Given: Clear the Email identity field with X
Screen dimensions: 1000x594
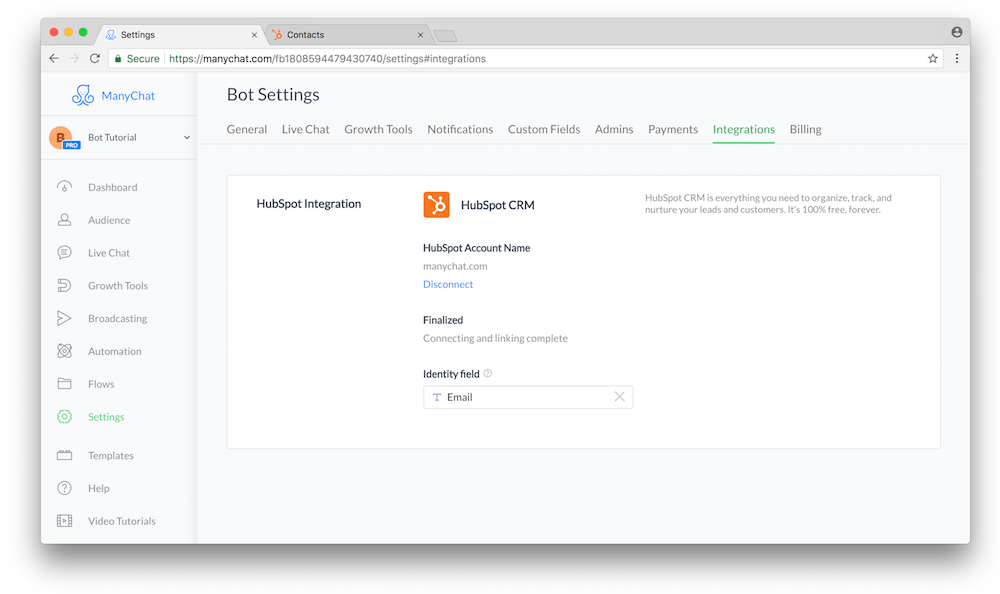Looking at the screenshot, I should (619, 397).
